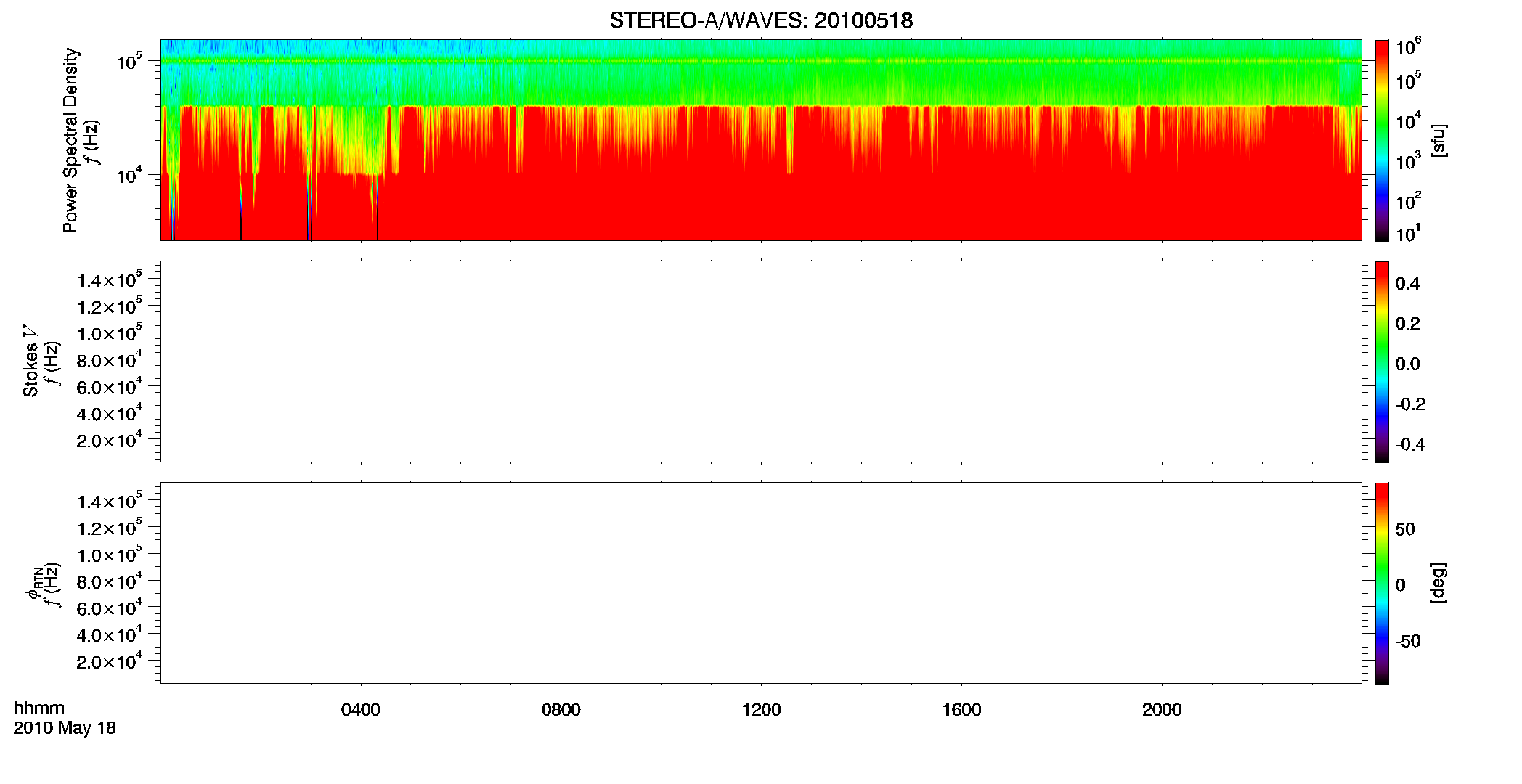Click the "[sfu]" colorbar unit label
This screenshot has height=784, width=1522.
[x=1438, y=140]
